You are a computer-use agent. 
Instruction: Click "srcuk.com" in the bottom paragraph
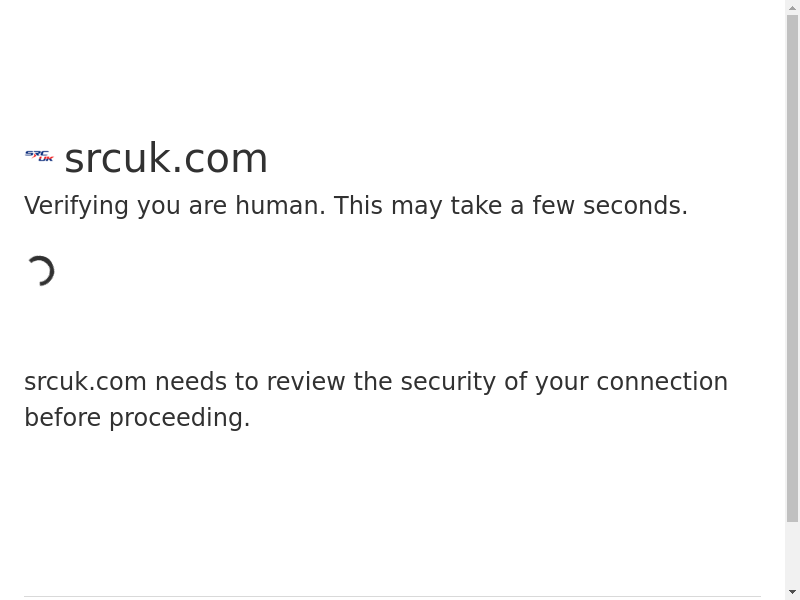85,382
